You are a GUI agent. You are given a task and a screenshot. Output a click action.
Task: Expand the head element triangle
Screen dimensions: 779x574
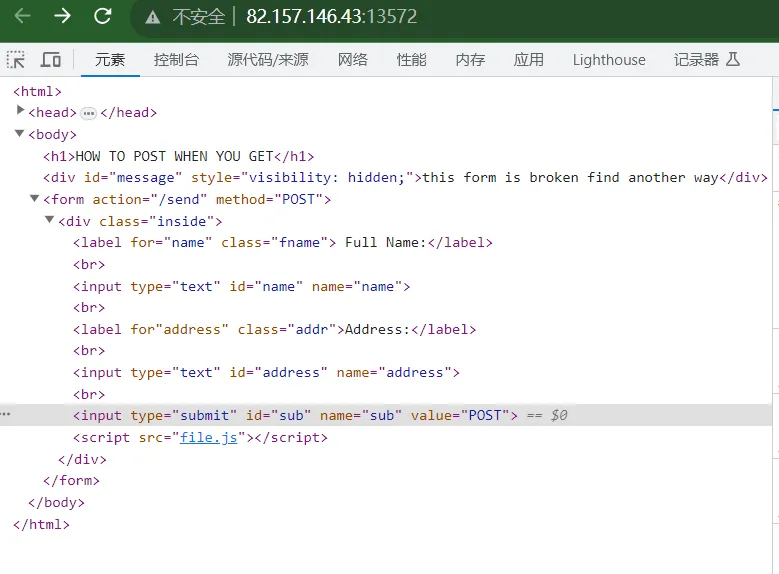click(20, 110)
